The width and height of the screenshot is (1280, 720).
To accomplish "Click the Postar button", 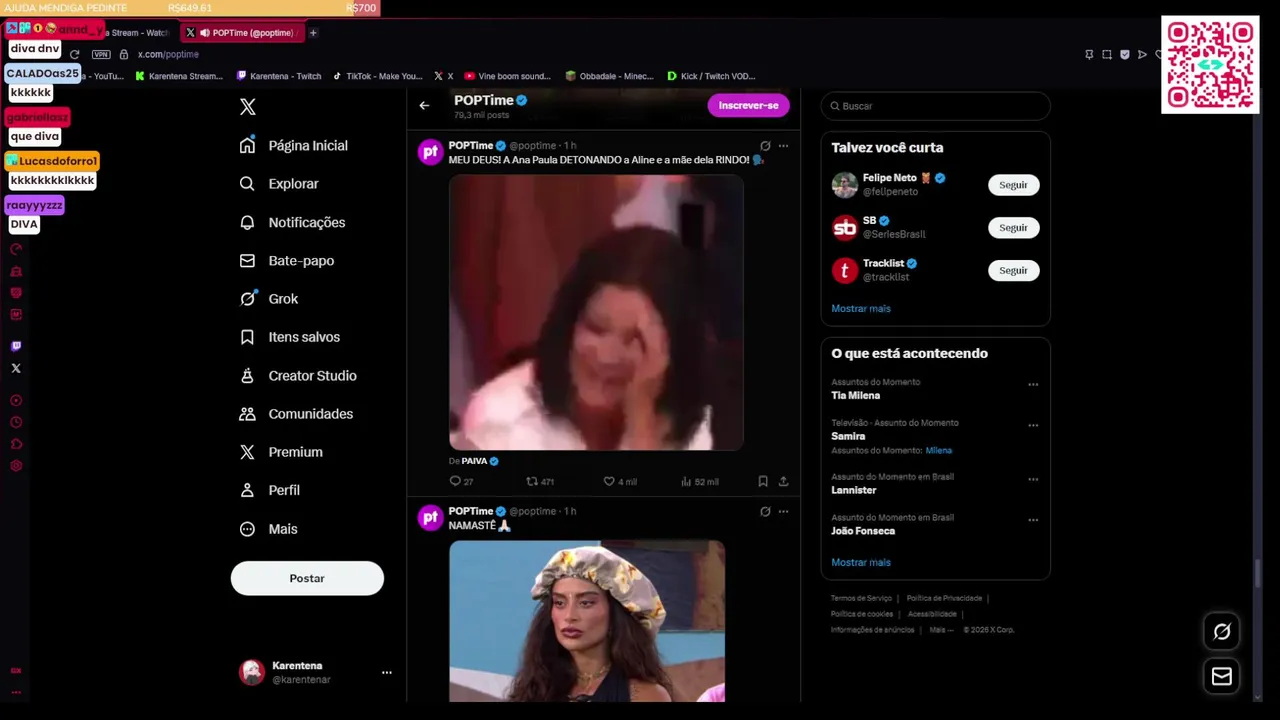I will 307,578.
